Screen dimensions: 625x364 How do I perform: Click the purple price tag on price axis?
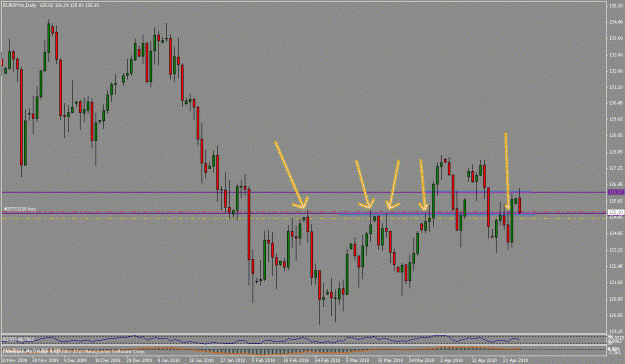pyautogui.click(x=615, y=192)
